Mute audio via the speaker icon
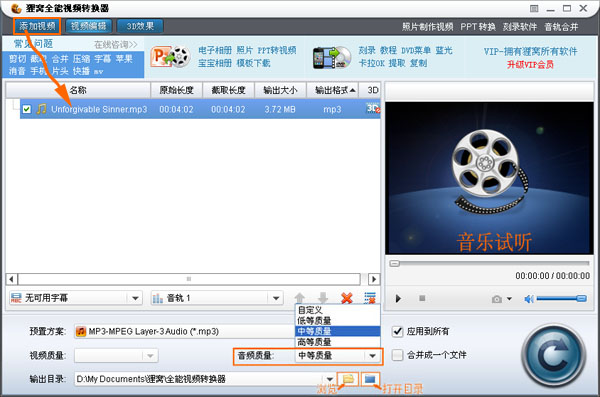The width and height of the screenshot is (600, 397). (529, 299)
